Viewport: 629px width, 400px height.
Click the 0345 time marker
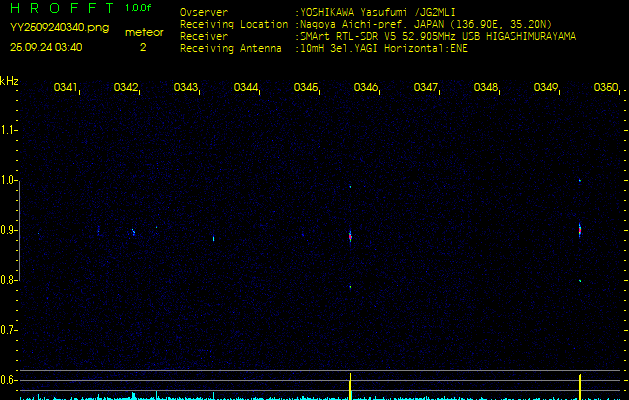[x=306, y=87]
